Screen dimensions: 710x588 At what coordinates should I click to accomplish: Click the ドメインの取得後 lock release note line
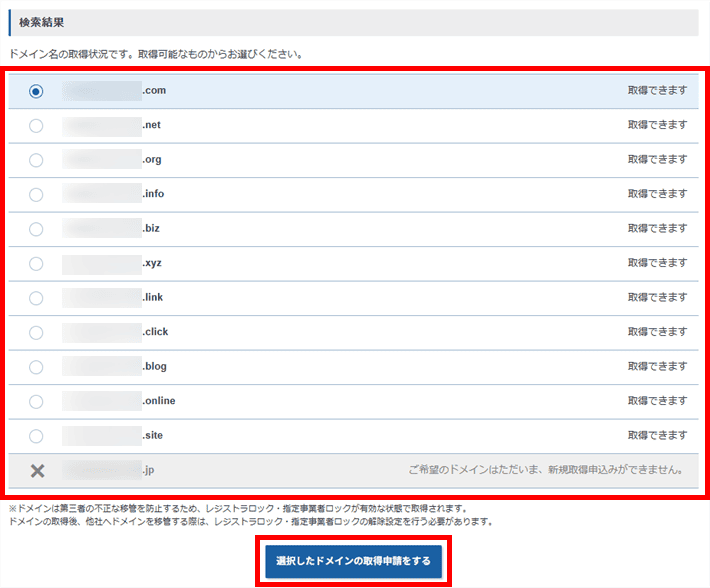(251, 522)
